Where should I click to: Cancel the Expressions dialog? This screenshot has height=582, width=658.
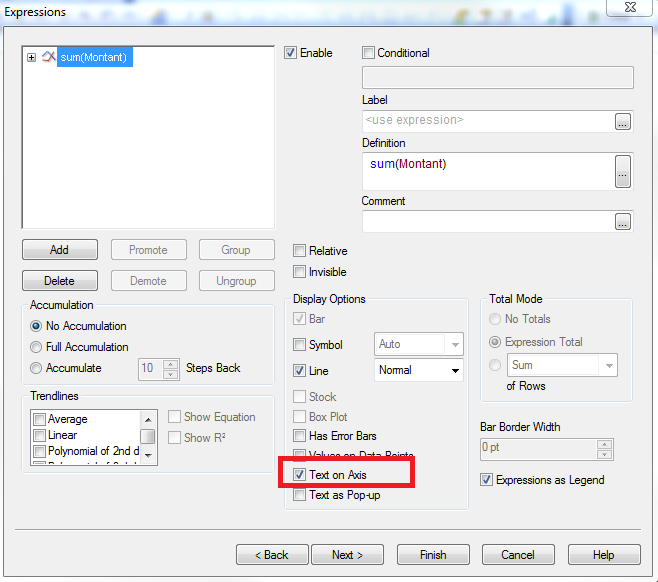[x=518, y=555]
